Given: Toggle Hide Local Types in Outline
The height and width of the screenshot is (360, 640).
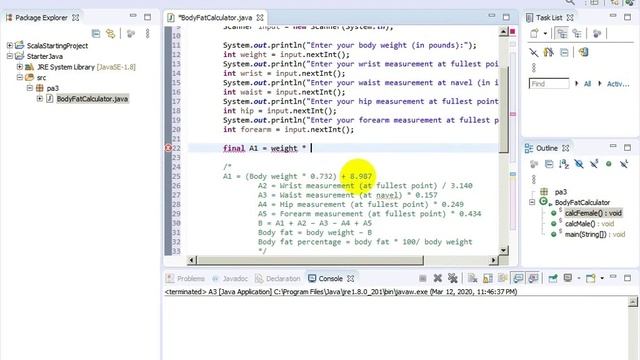Looking at the screenshot, I should tap(624, 164).
